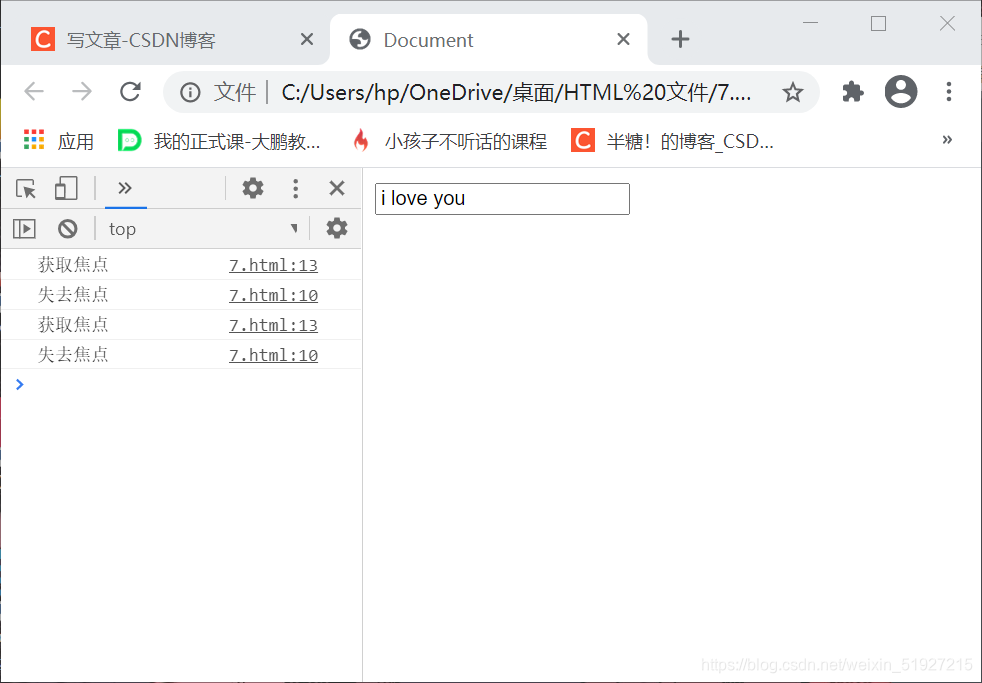The width and height of the screenshot is (982, 683).
Task: Show the console sidebar
Action: pos(24,229)
